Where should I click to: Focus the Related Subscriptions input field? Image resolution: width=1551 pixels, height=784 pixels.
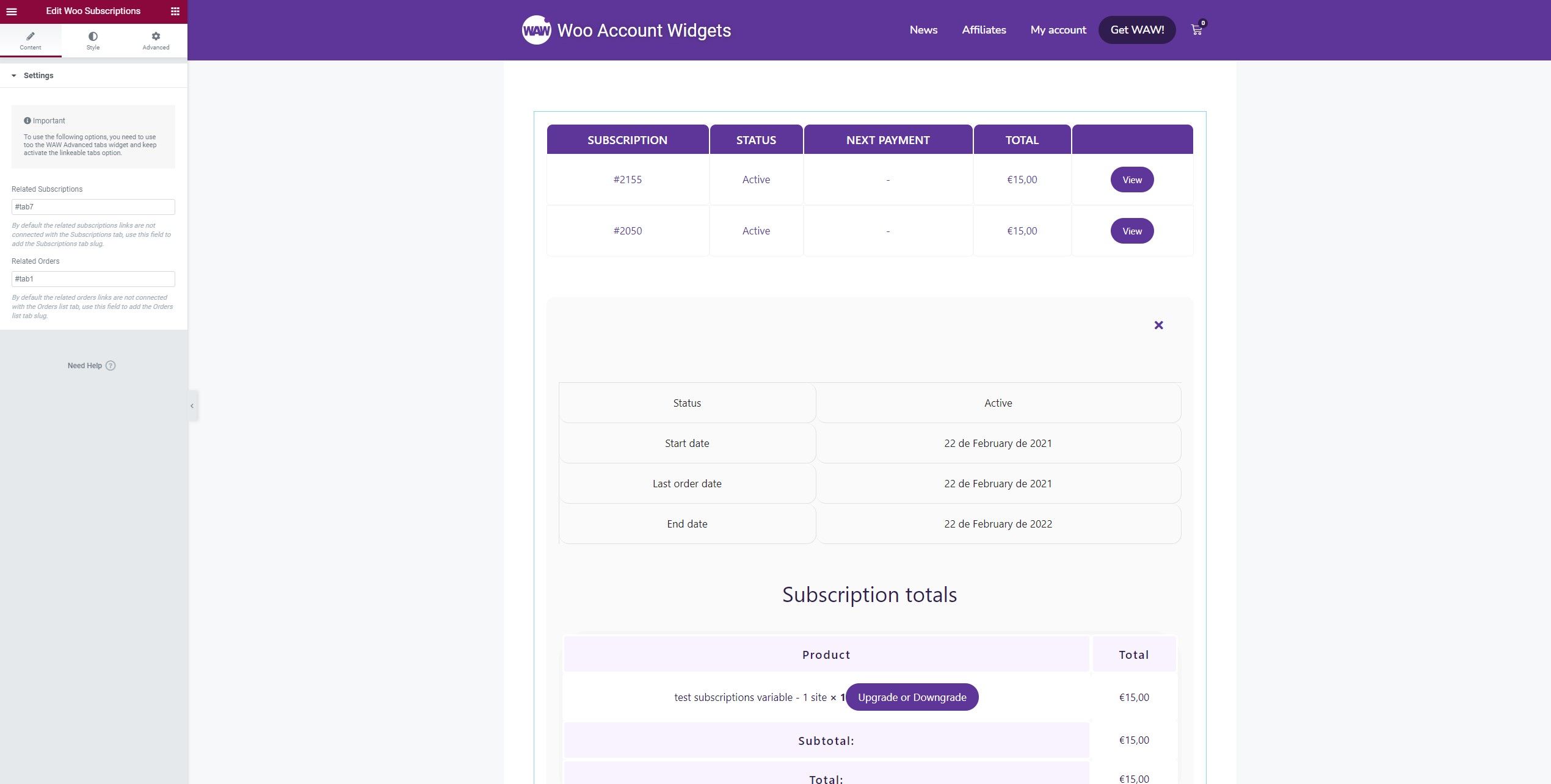click(93, 207)
